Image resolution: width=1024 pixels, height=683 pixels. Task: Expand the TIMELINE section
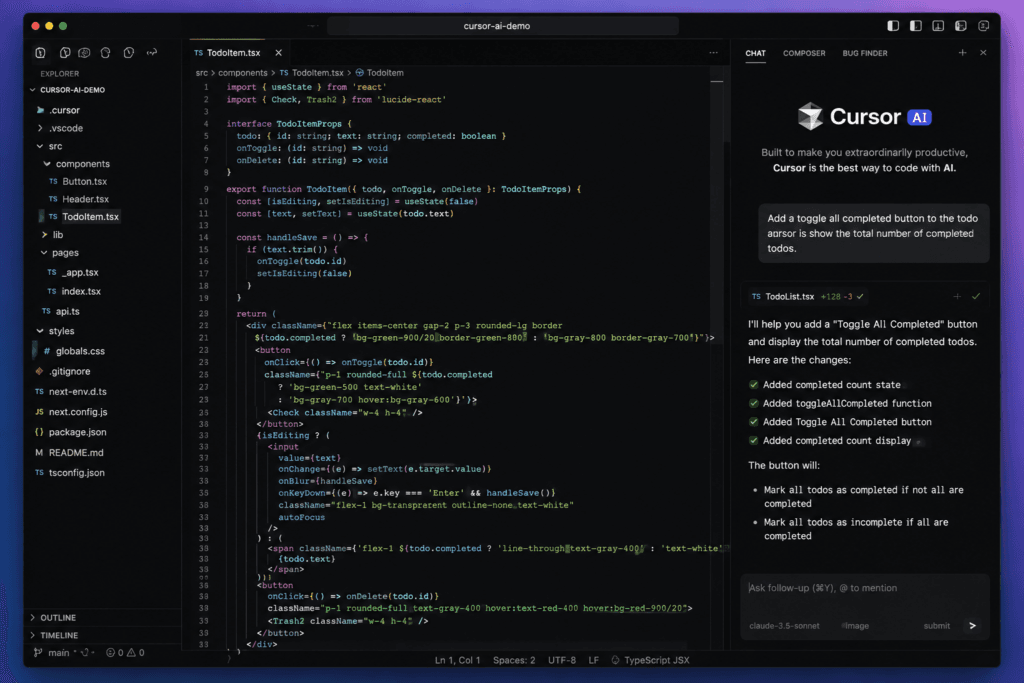click(x=33, y=635)
